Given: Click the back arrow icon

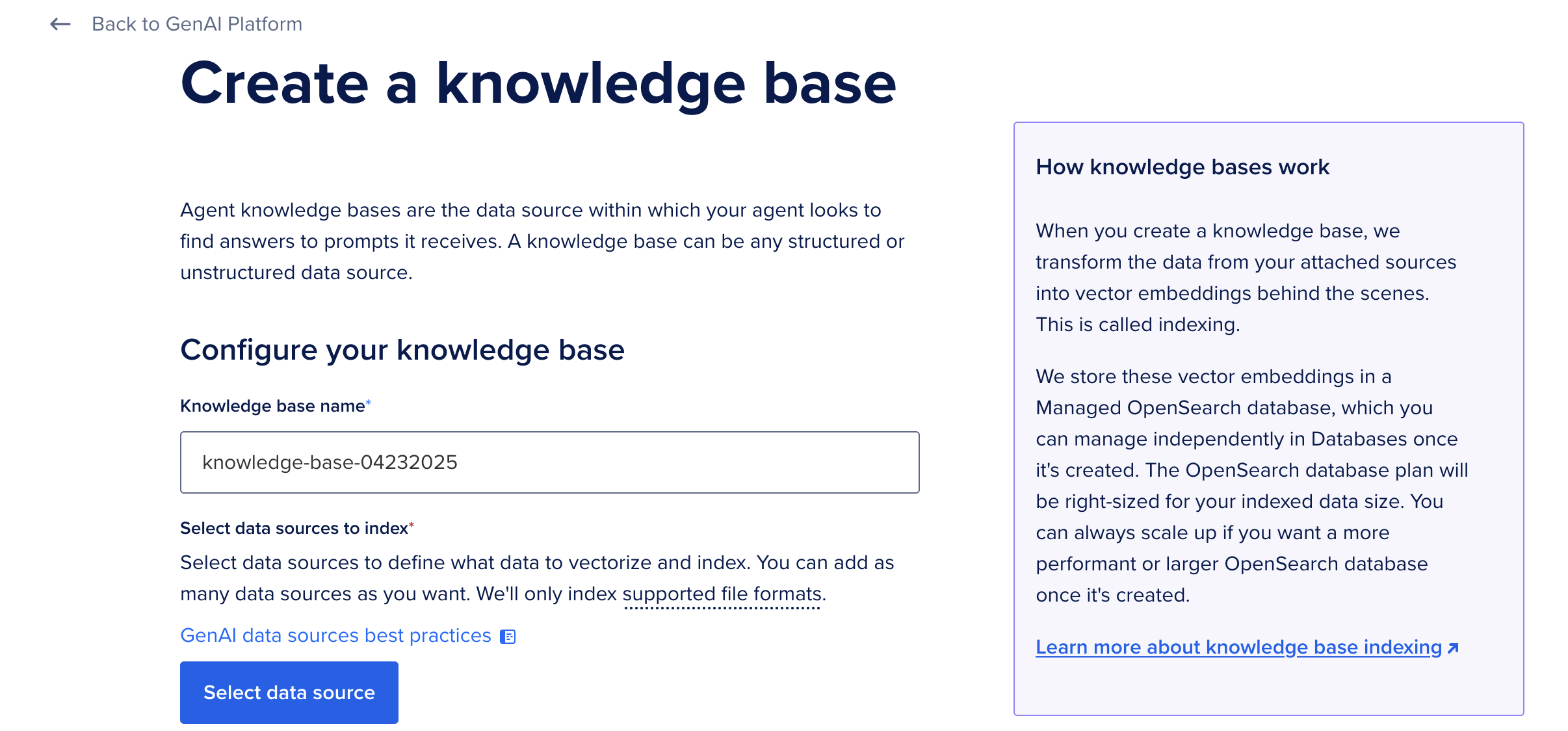Looking at the screenshot, I should click(60, 25).
